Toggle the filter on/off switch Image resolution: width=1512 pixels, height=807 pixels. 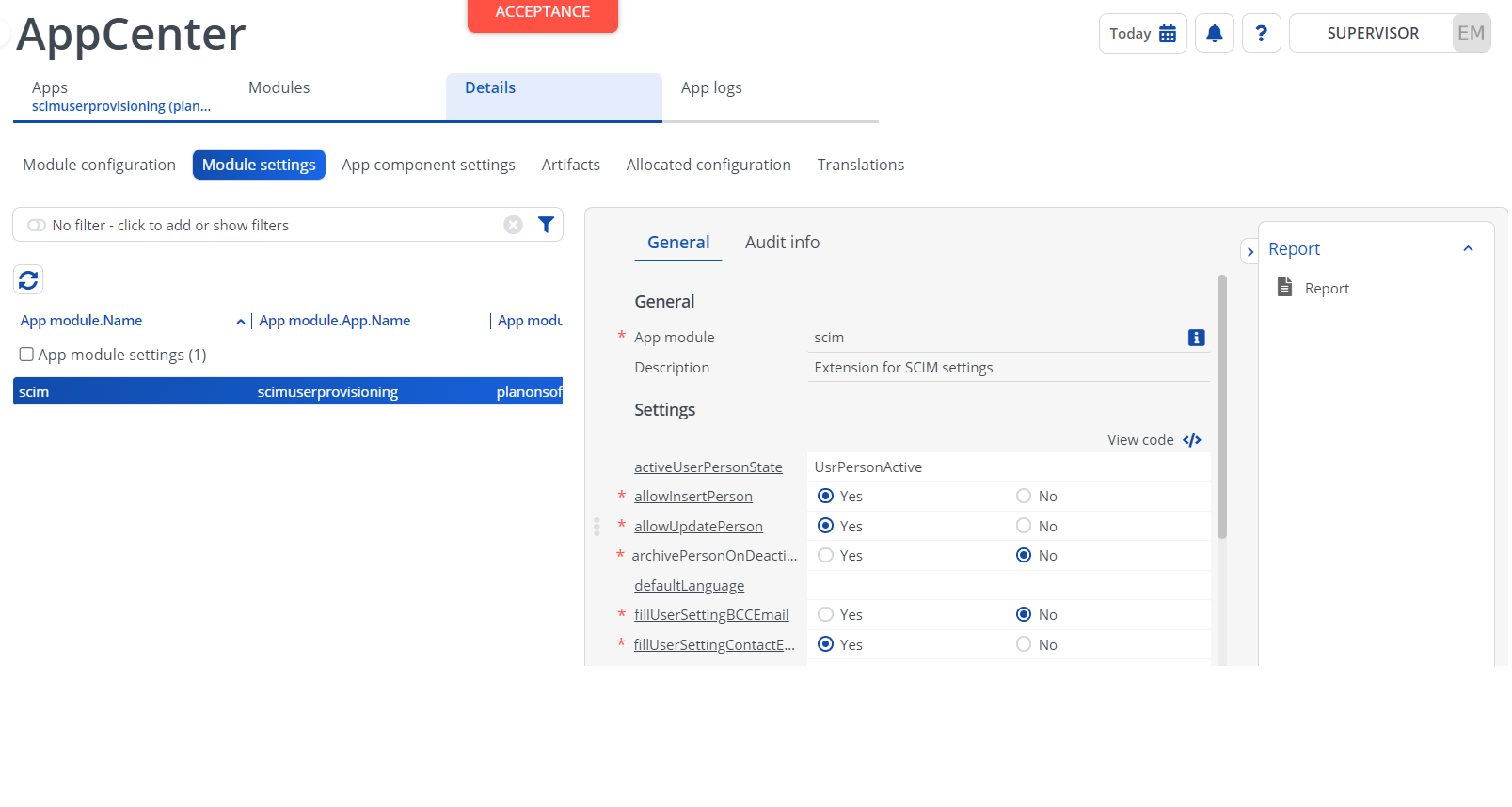point(37,225)
